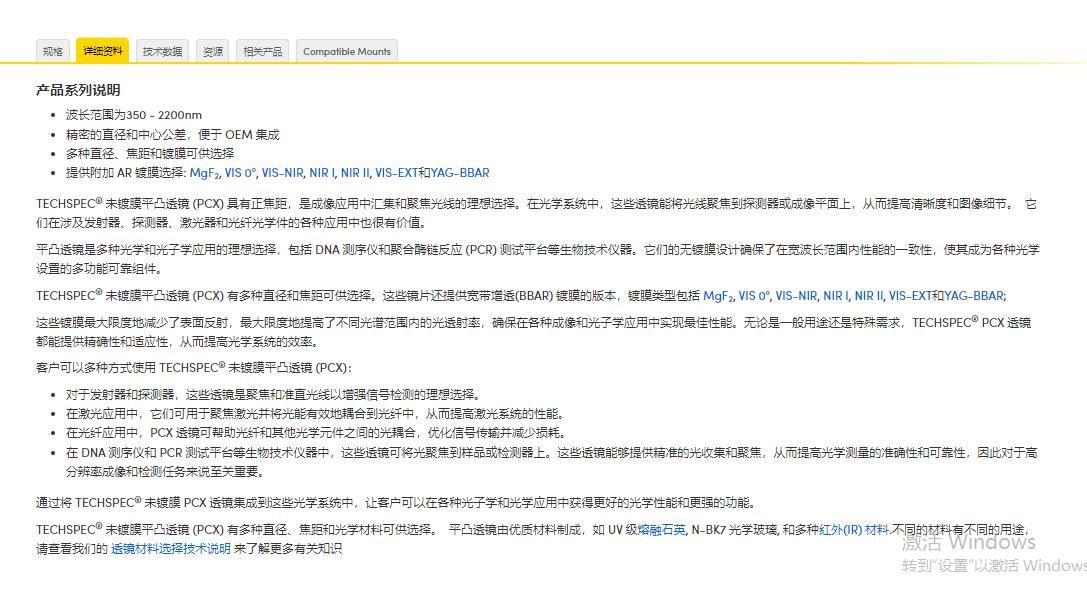Switch to the 资源 tab
The height and width of the screenshot is (593, 1087).
212,51
